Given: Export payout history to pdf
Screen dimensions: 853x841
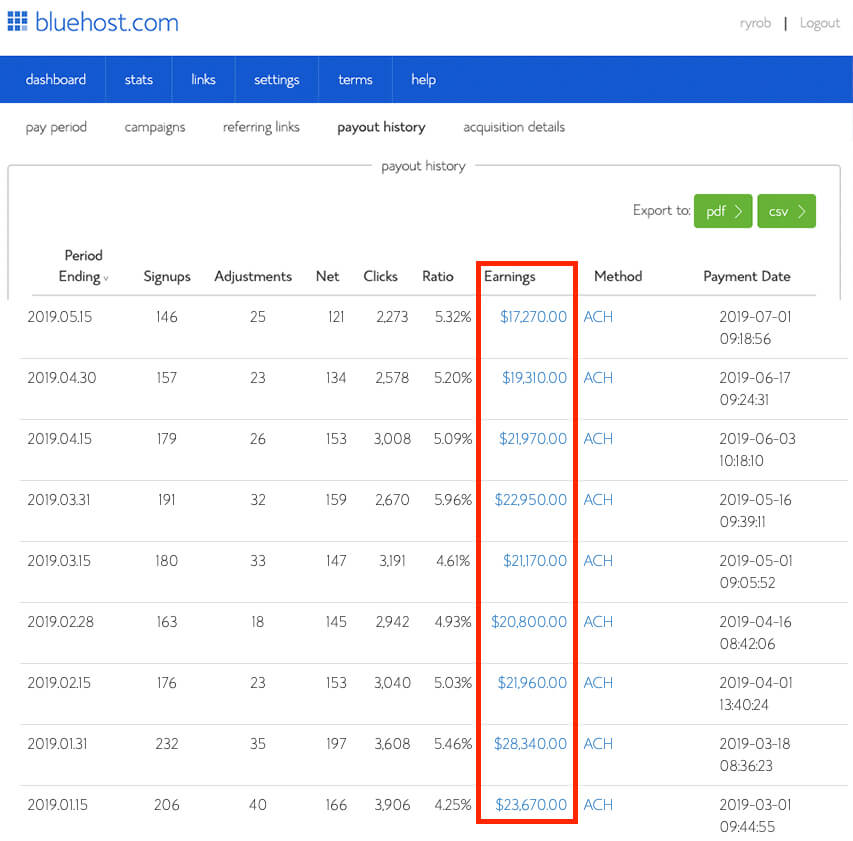Looking at the screenshot, I should pos(722,211).
